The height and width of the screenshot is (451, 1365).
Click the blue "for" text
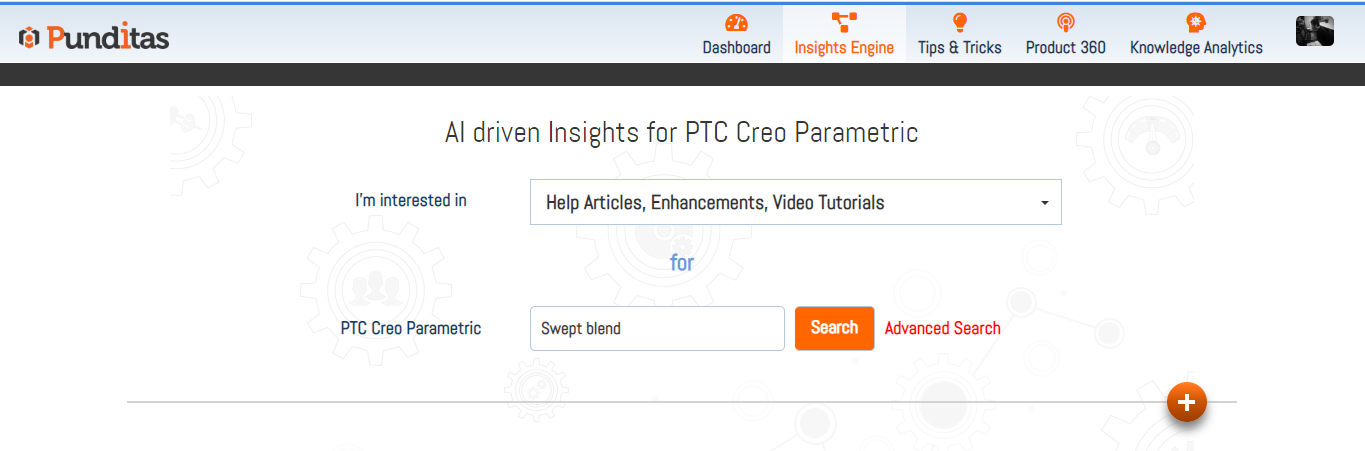pos(682,263)
